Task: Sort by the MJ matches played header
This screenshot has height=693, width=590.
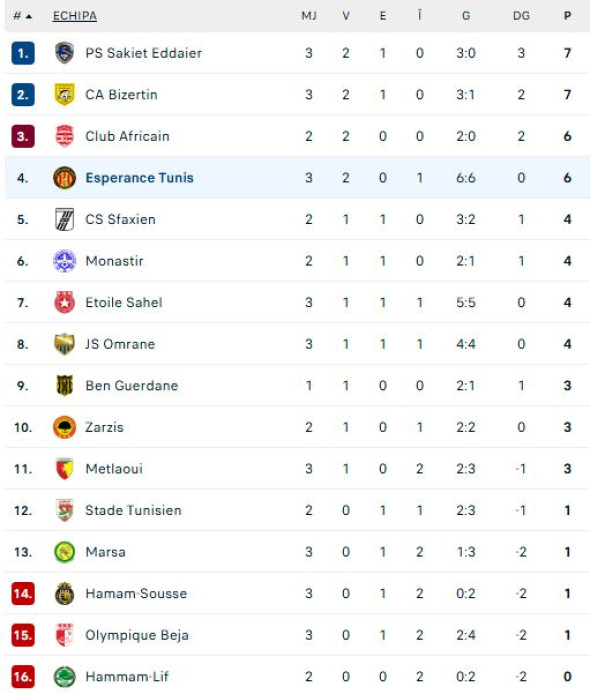Action: tap(309, 16)
